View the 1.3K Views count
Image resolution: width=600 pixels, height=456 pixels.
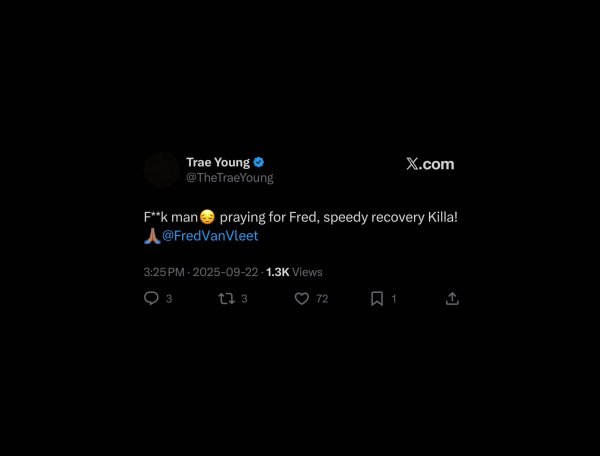[x=294, y=272]
